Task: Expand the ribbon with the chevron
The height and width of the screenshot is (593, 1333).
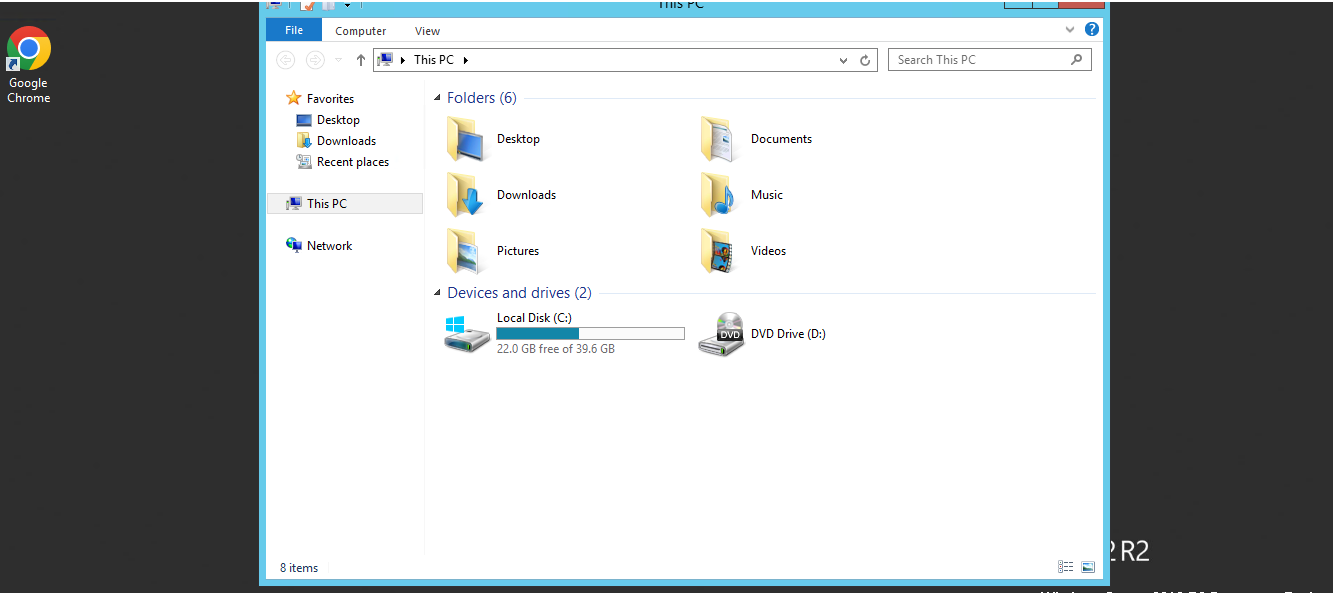Action: (1071, 30)
